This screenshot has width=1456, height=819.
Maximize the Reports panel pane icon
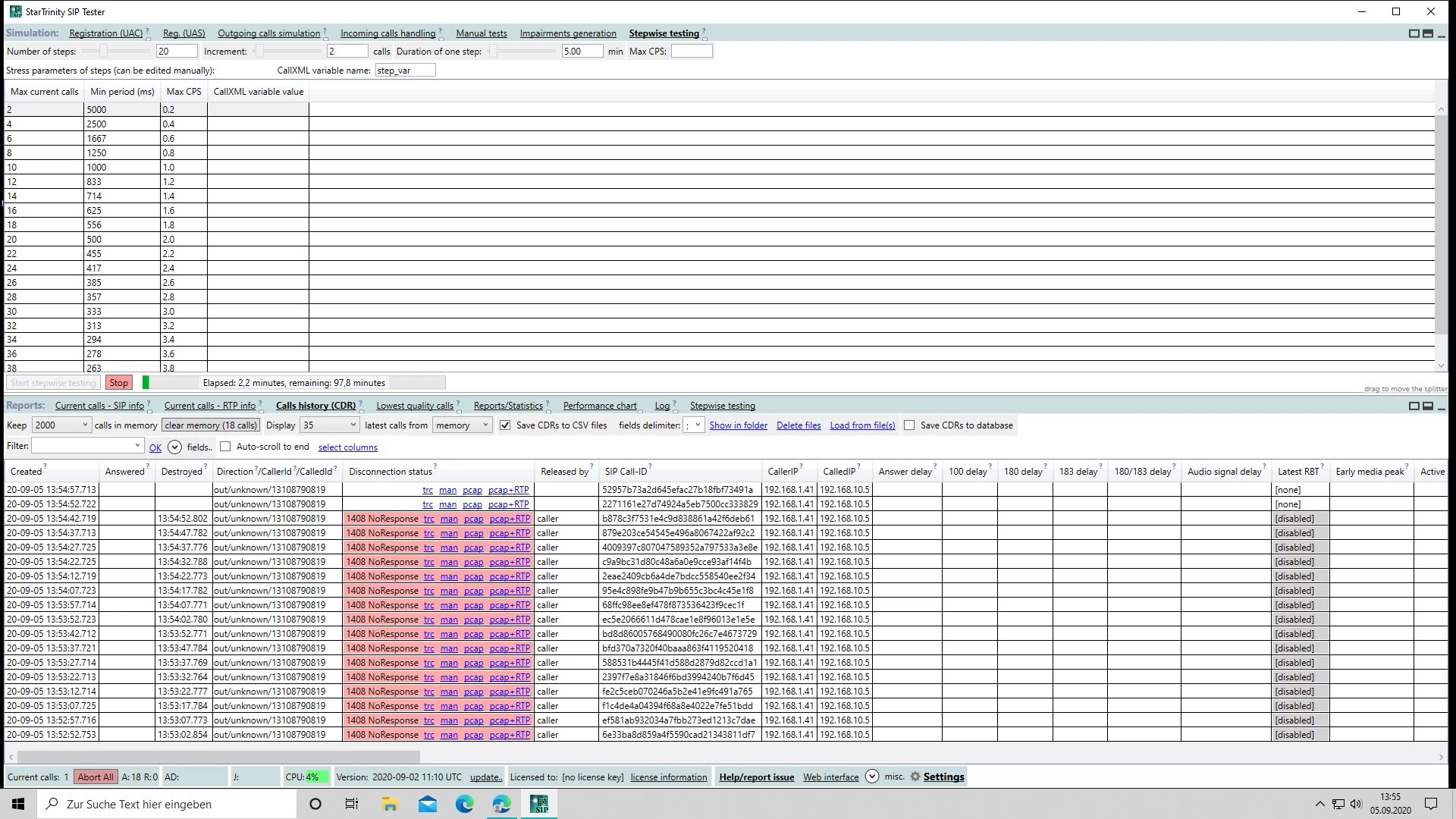point(1414,406)
